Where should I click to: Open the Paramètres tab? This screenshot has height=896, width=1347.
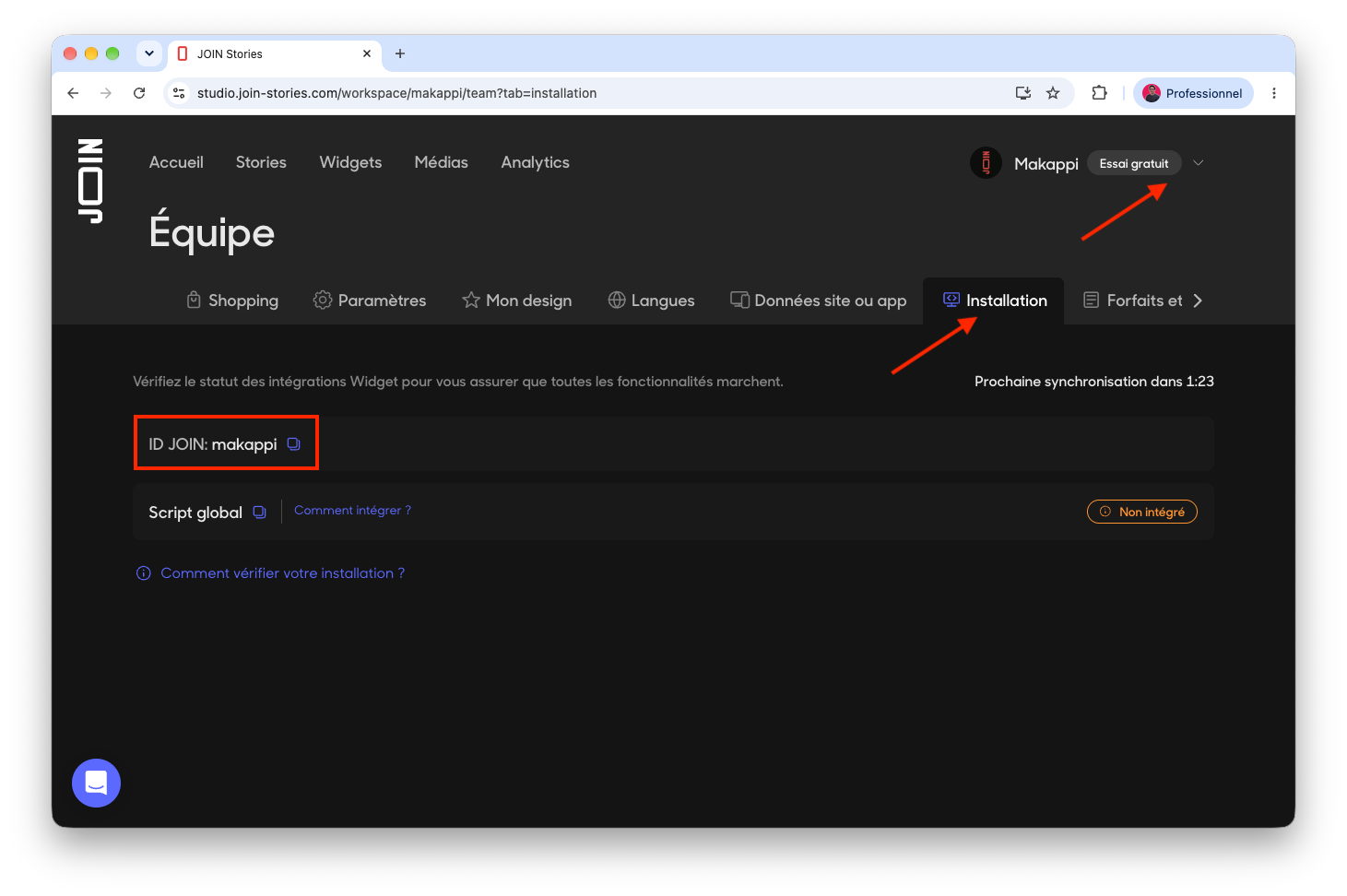(x=370, y=301)
